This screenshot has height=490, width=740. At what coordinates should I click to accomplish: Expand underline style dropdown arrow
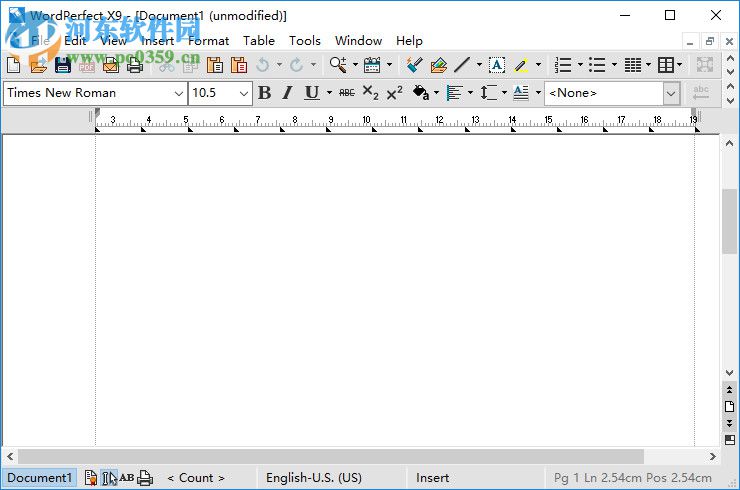coord(329,93)
